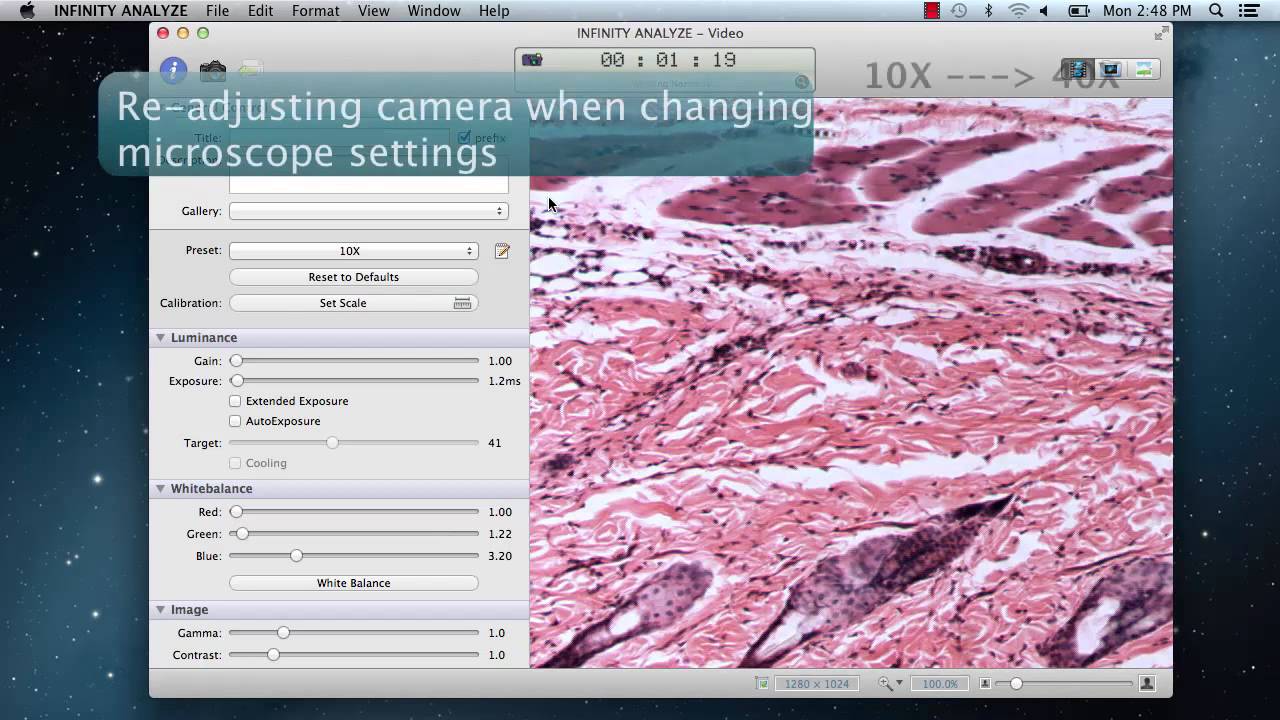Click Reset to Defaults button
Viewport: 1280px width, 720px height.
354,277
